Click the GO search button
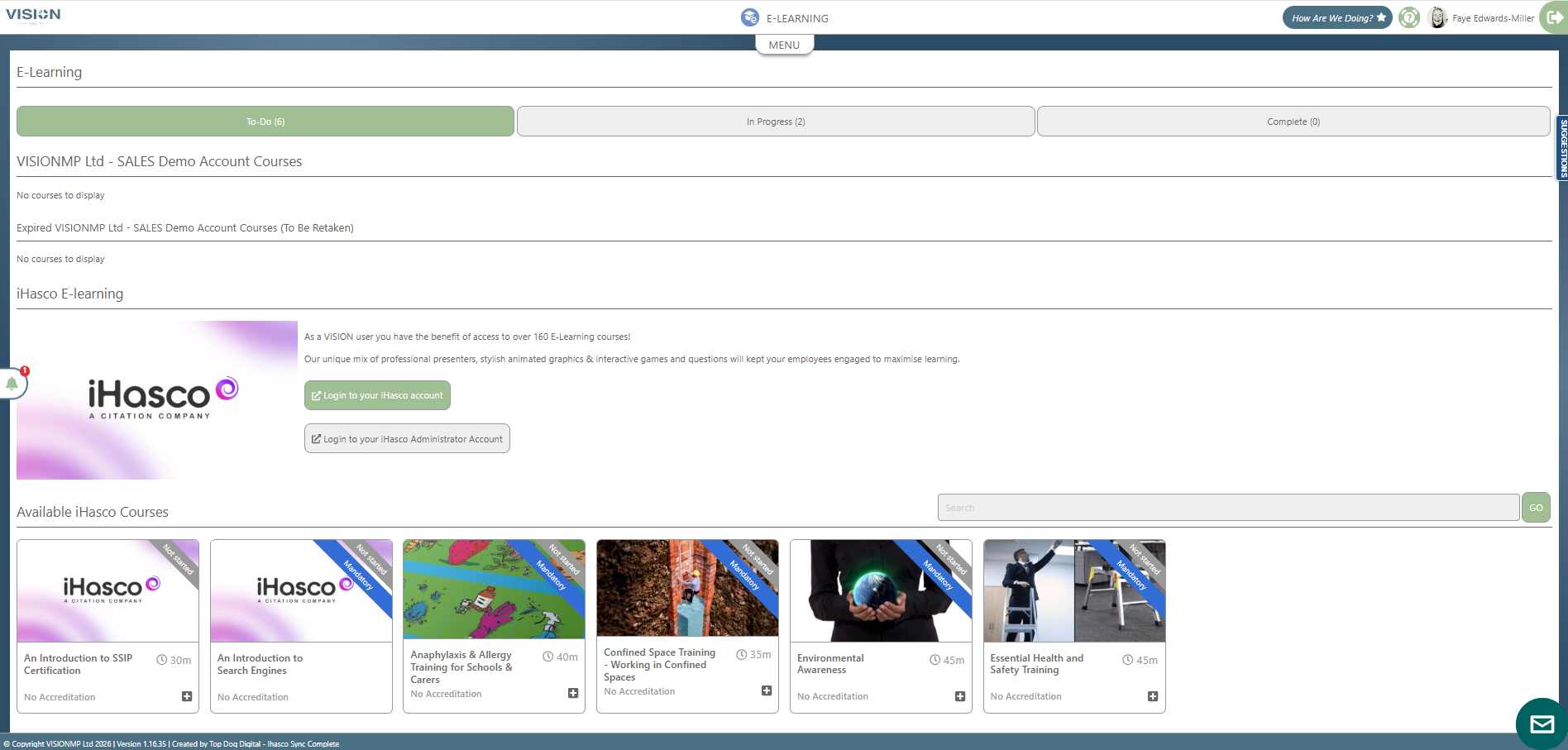 (1536, 508)
